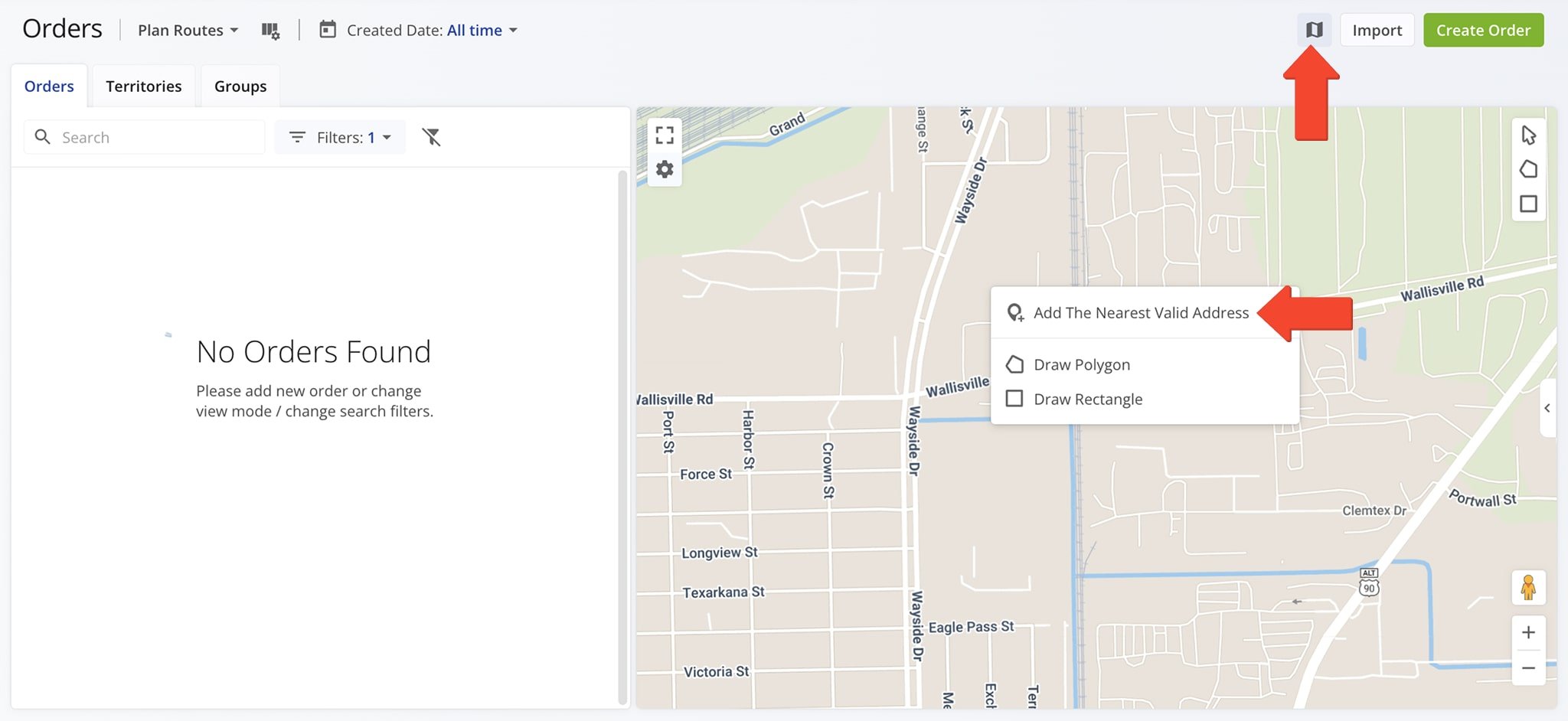Screen dimensions: 1568x721
Task: Collapse the map side panel arrow
Action: pos(1547,408)
